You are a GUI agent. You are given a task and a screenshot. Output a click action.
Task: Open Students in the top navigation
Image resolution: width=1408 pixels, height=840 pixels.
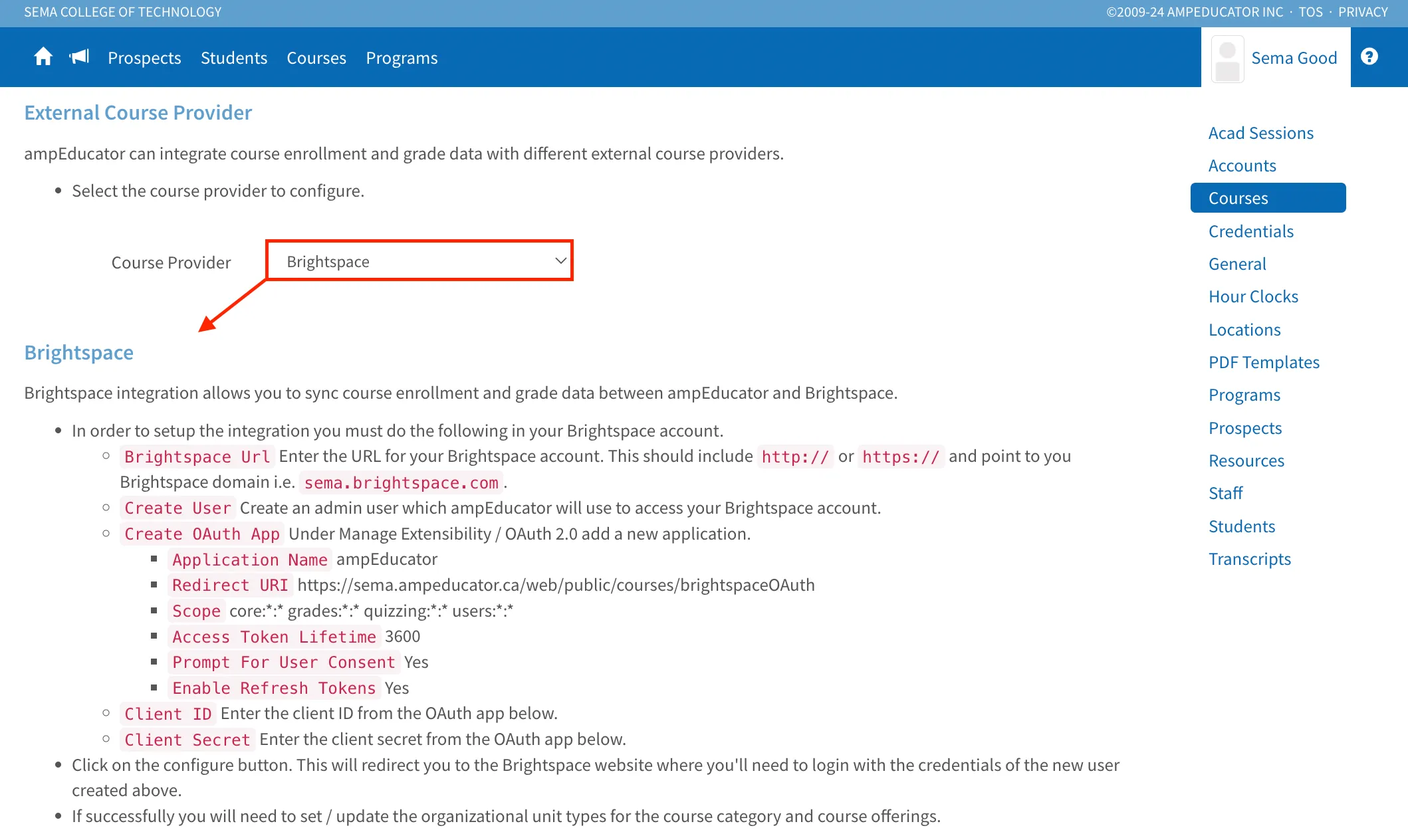pos(234,58)
